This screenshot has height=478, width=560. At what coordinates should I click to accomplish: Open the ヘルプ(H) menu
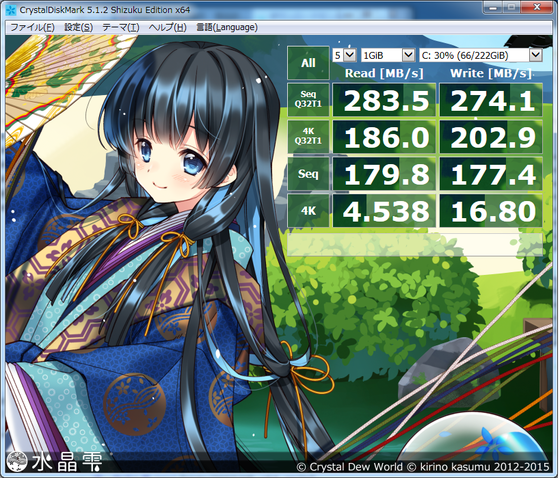point(168,27)
